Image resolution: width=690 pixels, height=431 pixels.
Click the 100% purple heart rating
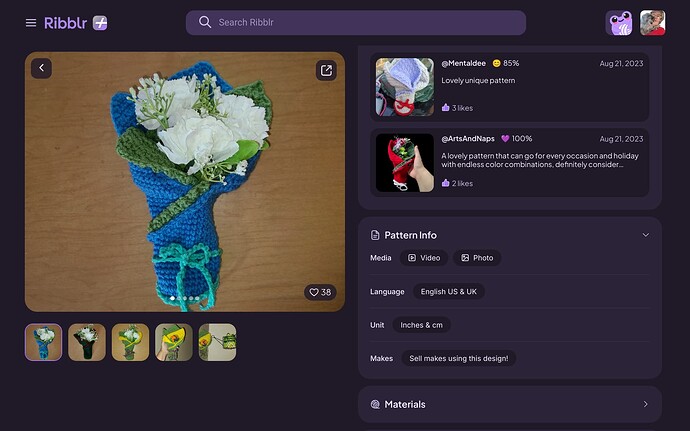[517, 139]
